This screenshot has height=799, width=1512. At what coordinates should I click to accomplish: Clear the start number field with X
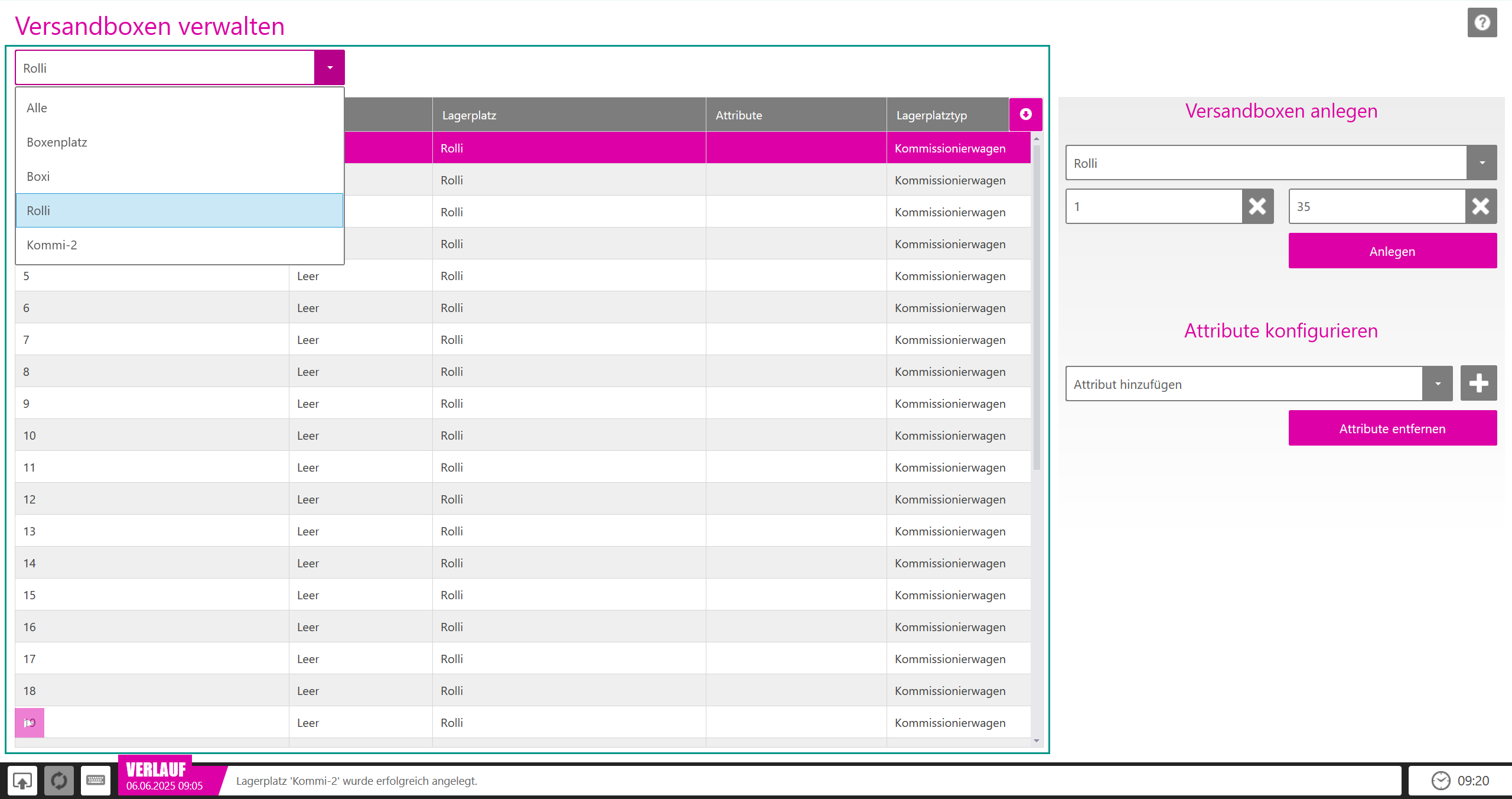pyautogui.click(x=1257, y=206)
